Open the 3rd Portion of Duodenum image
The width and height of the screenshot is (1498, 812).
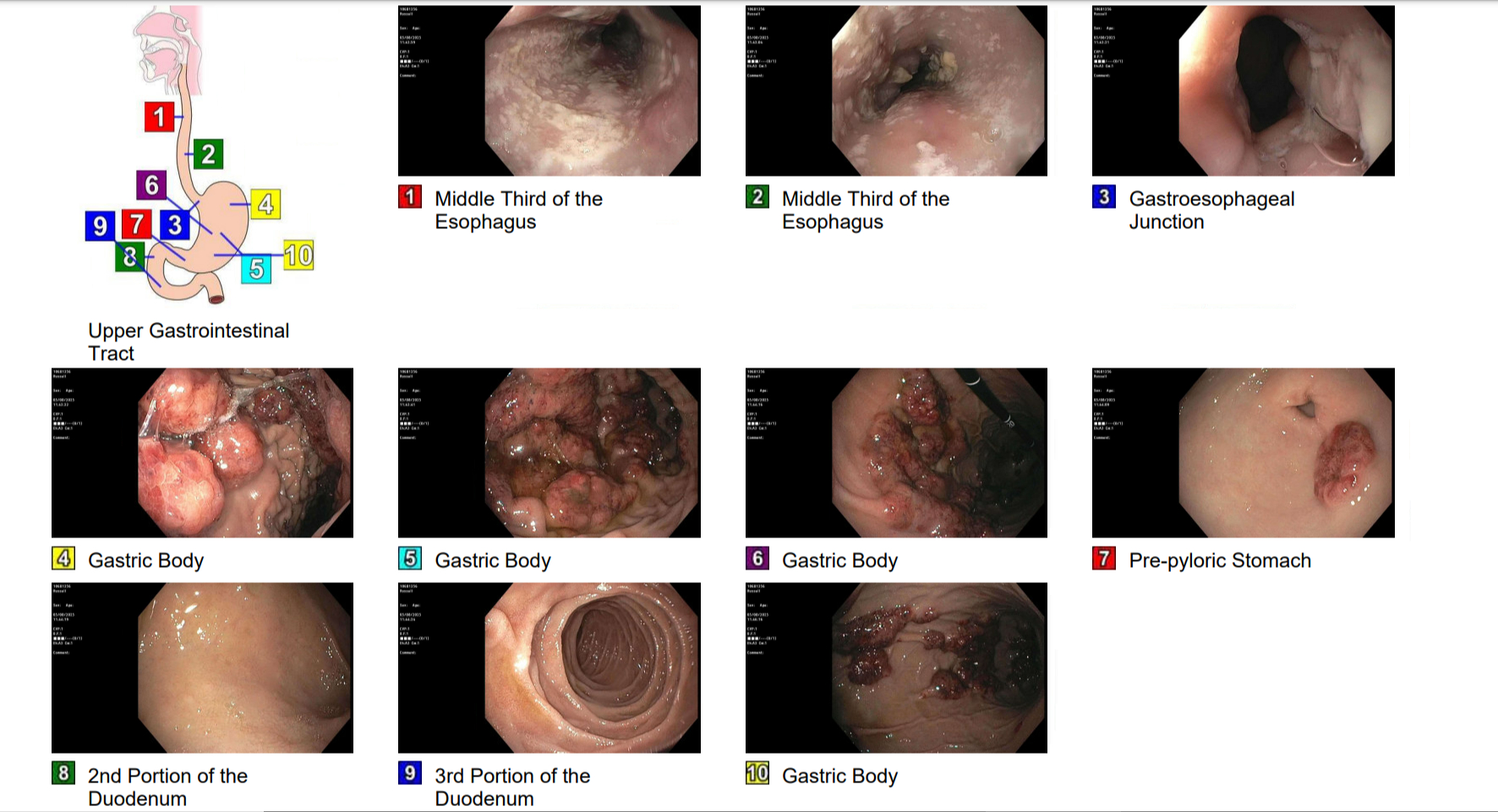(549, 668)
